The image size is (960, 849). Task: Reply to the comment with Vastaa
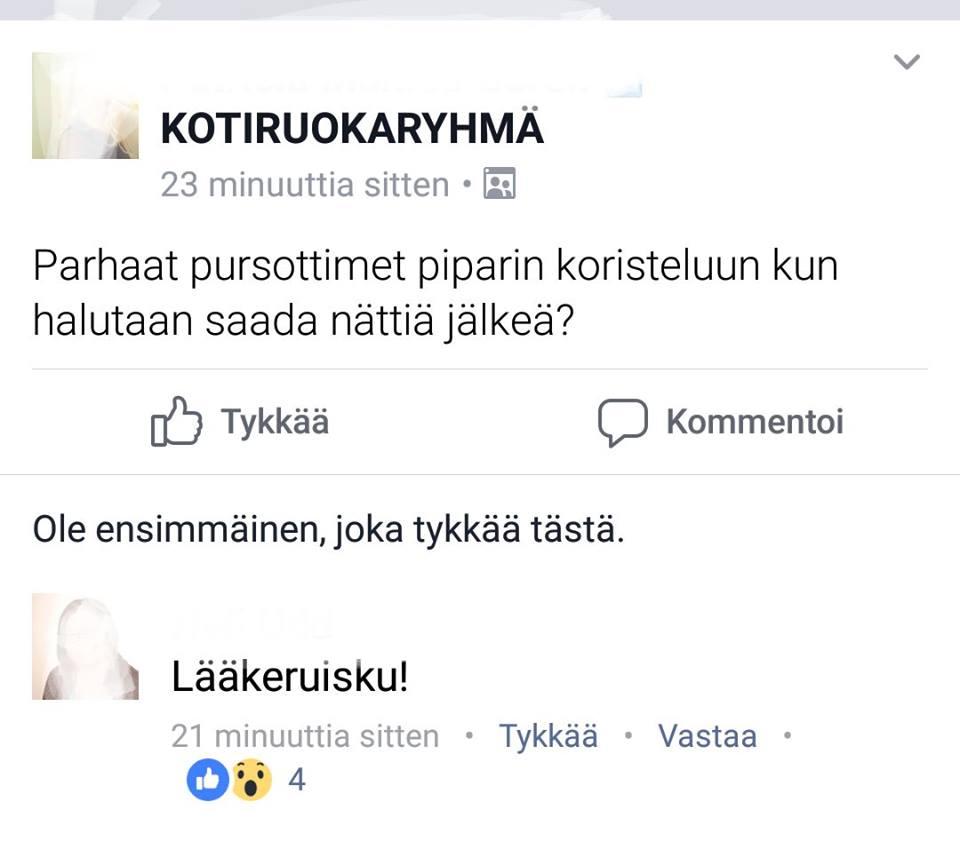707,737
